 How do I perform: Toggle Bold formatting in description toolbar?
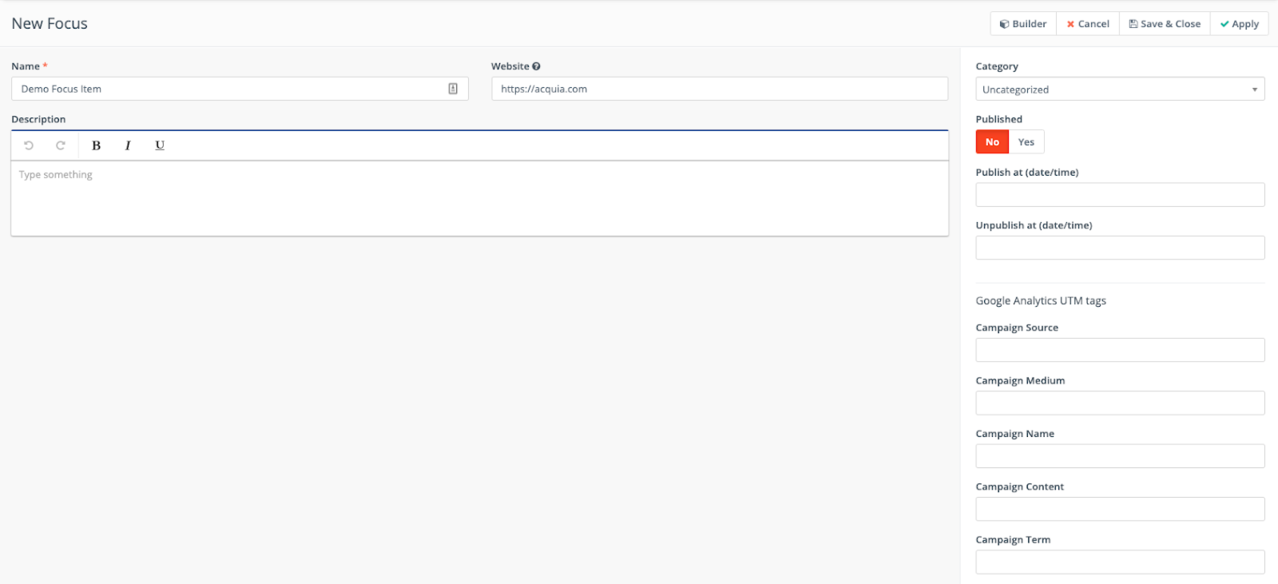point(96,146)
